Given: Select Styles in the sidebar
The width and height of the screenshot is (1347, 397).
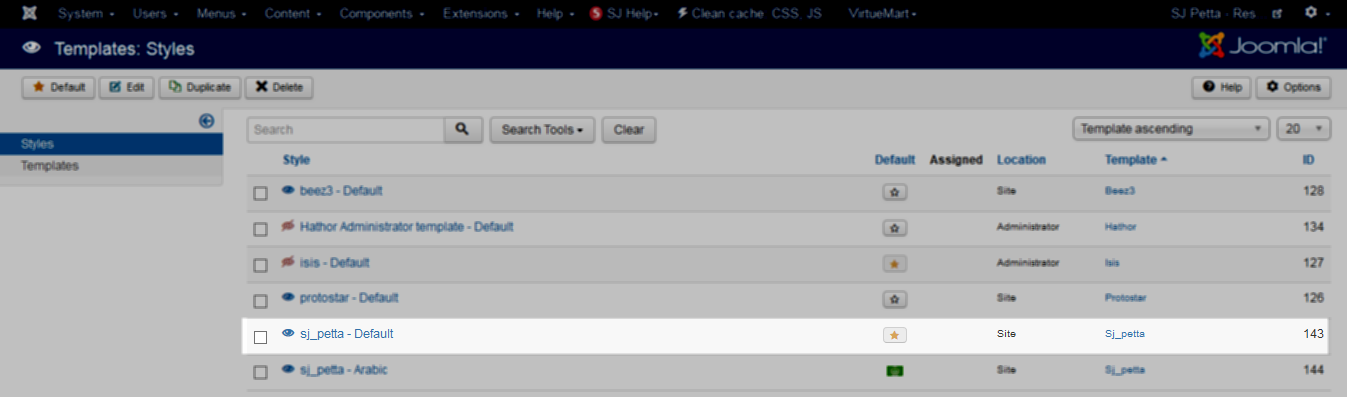Looking at the screenshot, I should 111,144.
